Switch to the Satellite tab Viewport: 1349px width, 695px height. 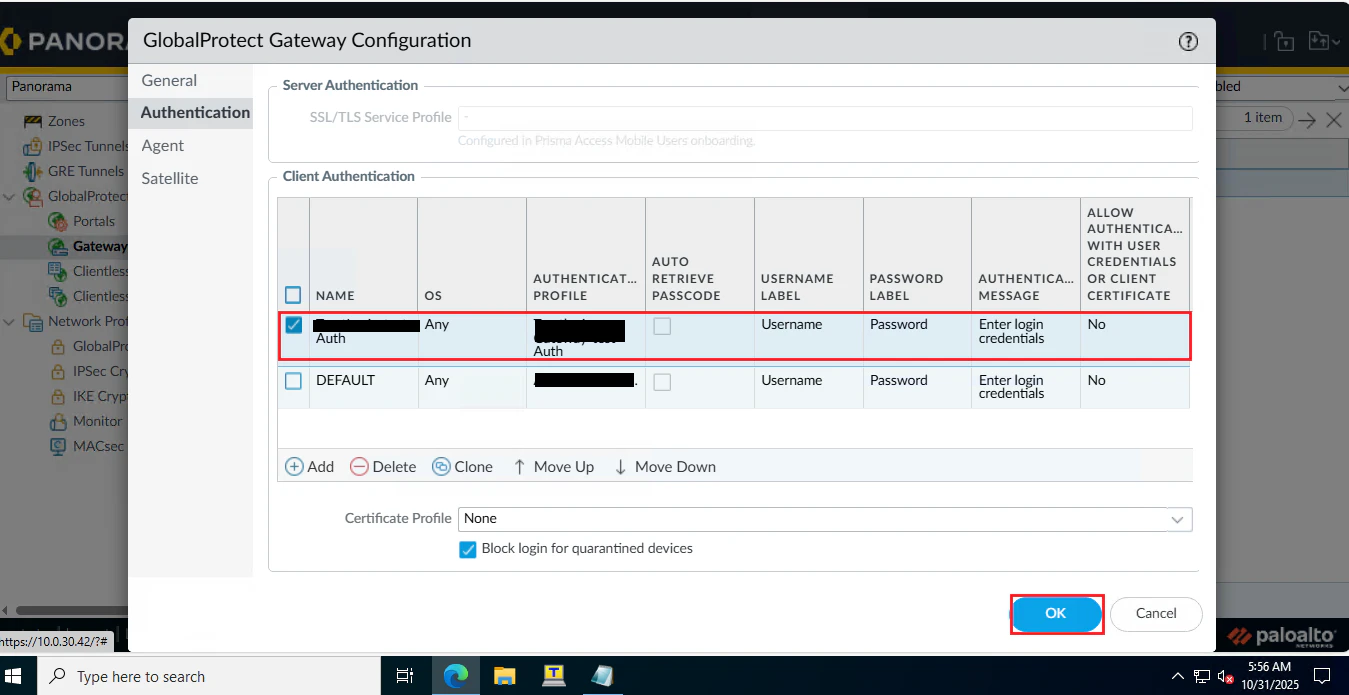coord(170,178)
